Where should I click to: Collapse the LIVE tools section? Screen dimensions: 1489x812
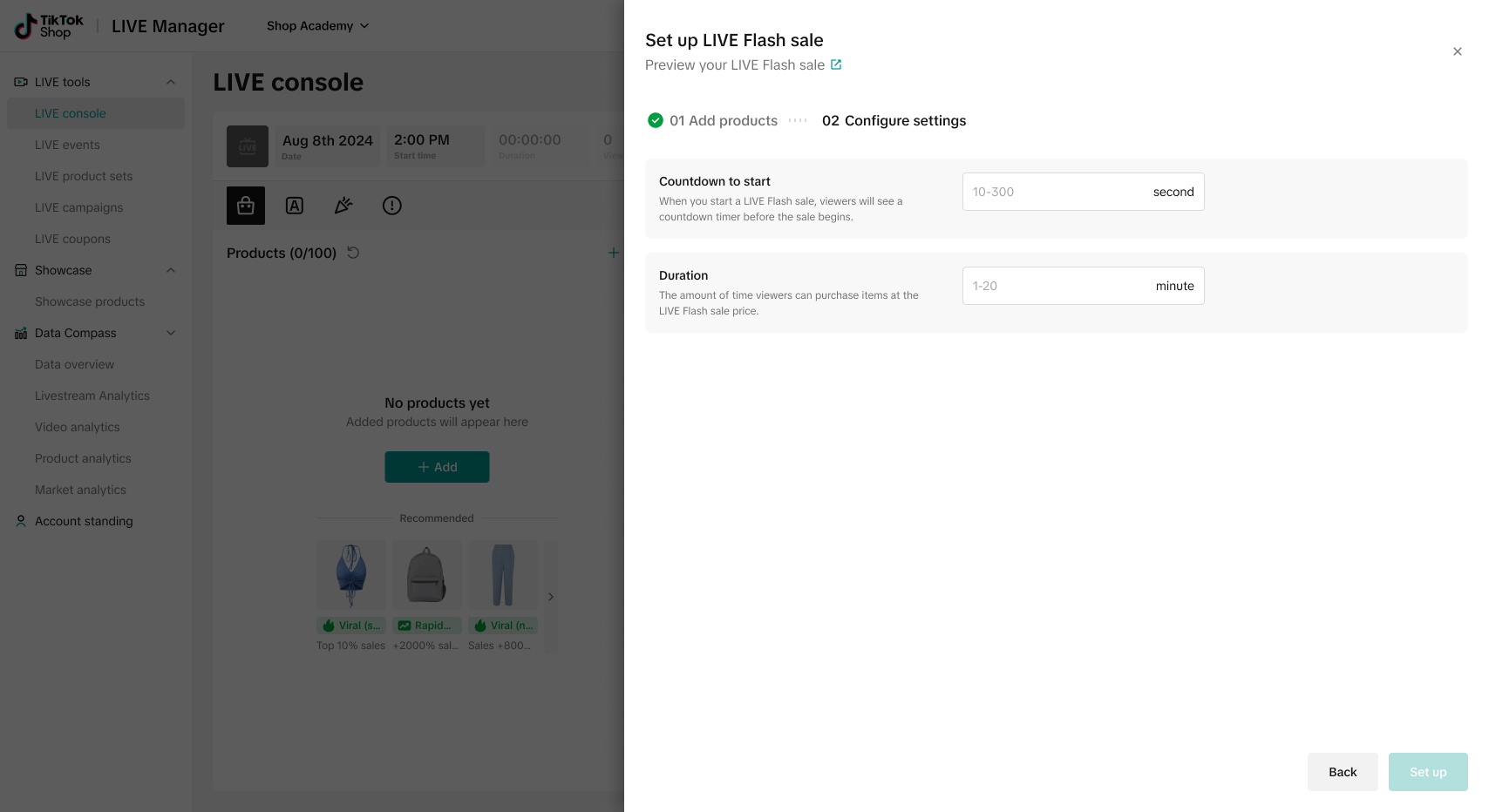click(171, 82)
